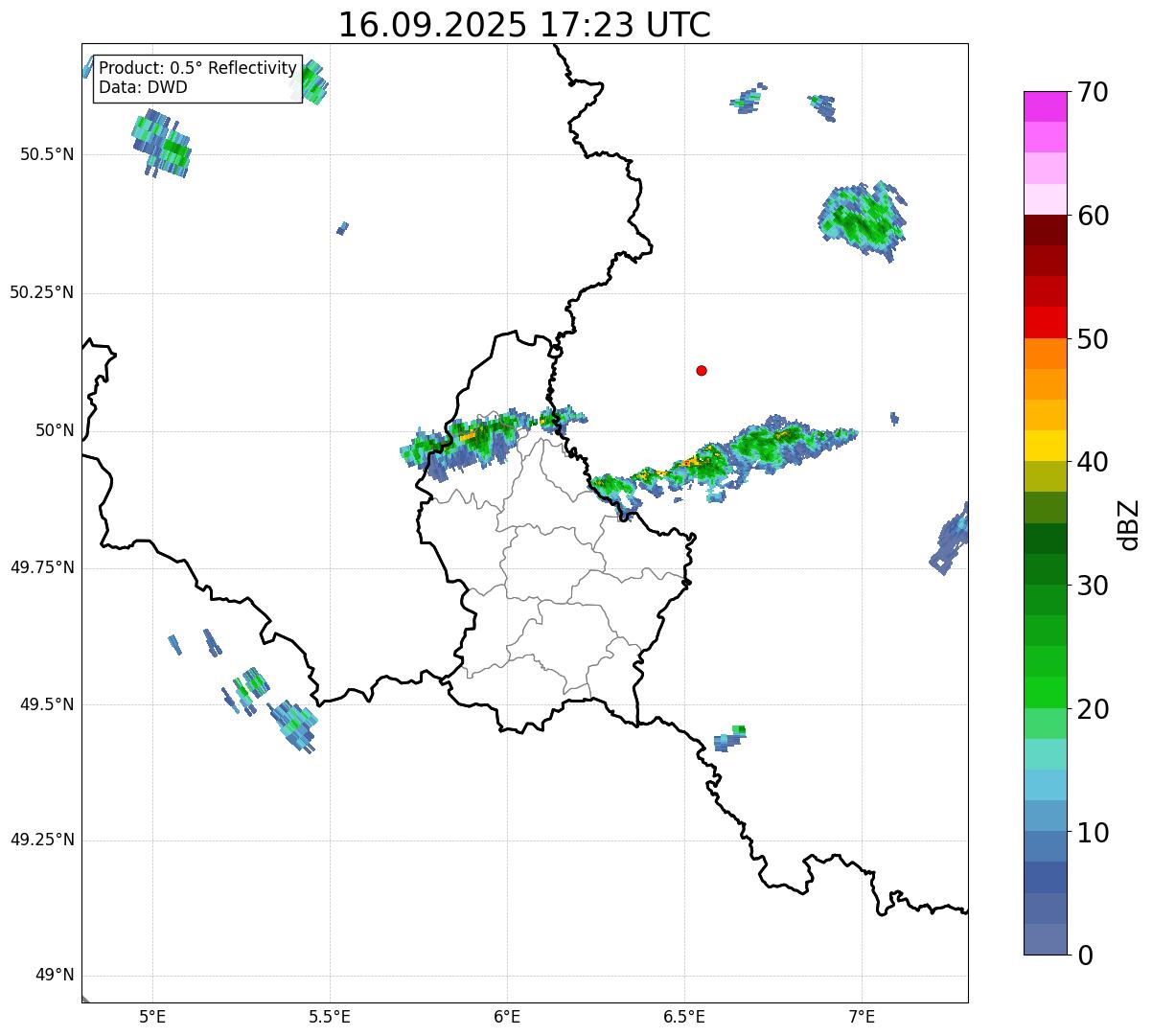The width and height of the screenshot is (1152, 1036).
Task: Click the title "16.09.2025 17:23 UTC"
Action: (524, 25)
